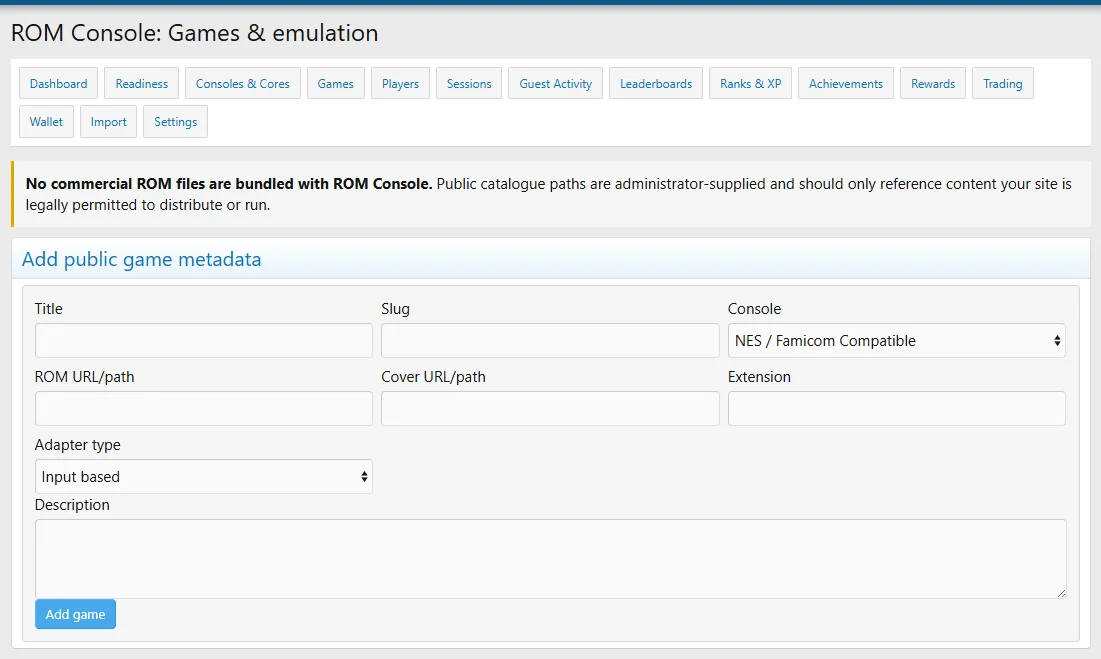Focus the Cover URL/path field
The image size is (1101, 659).
coord(550,408)
